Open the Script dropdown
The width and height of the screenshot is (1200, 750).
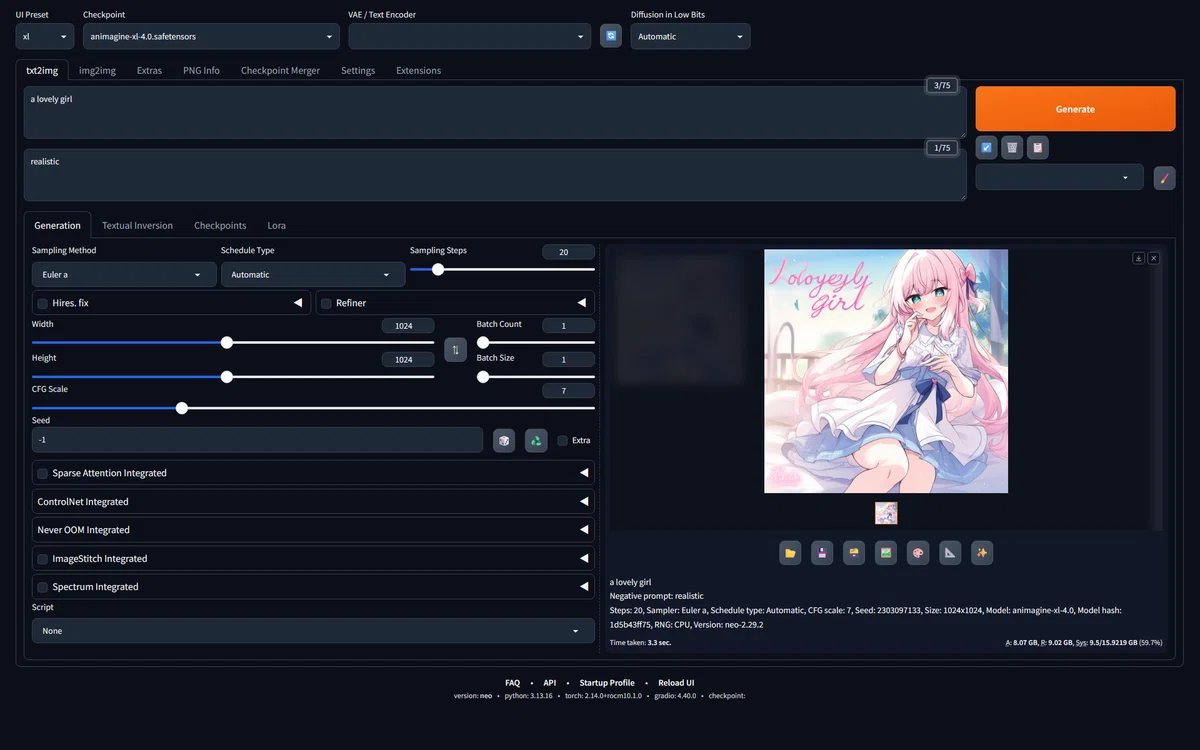(x=313, y=631)
